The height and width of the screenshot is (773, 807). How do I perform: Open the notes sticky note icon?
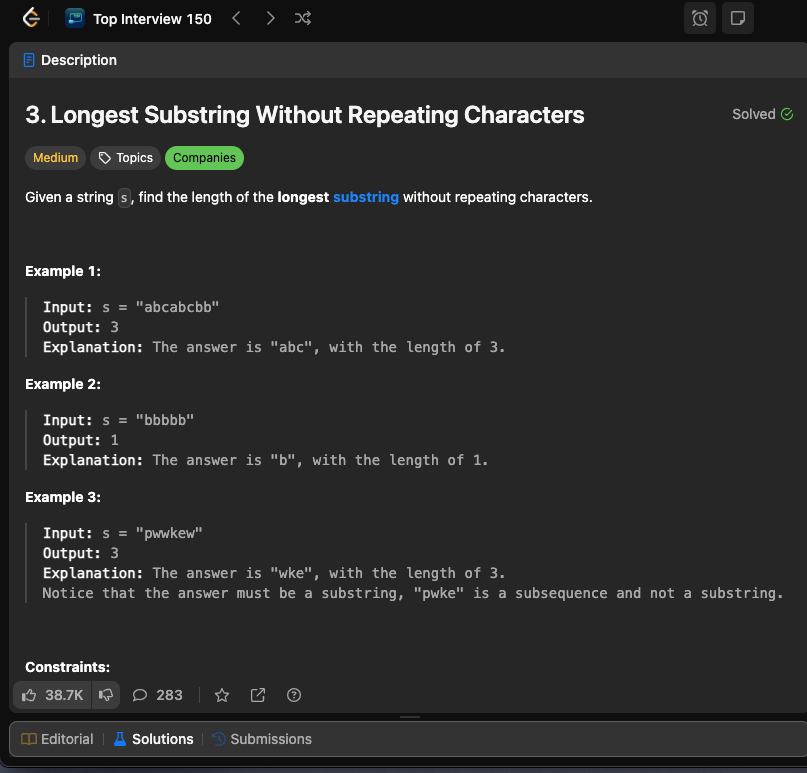[x=738, y=19]
